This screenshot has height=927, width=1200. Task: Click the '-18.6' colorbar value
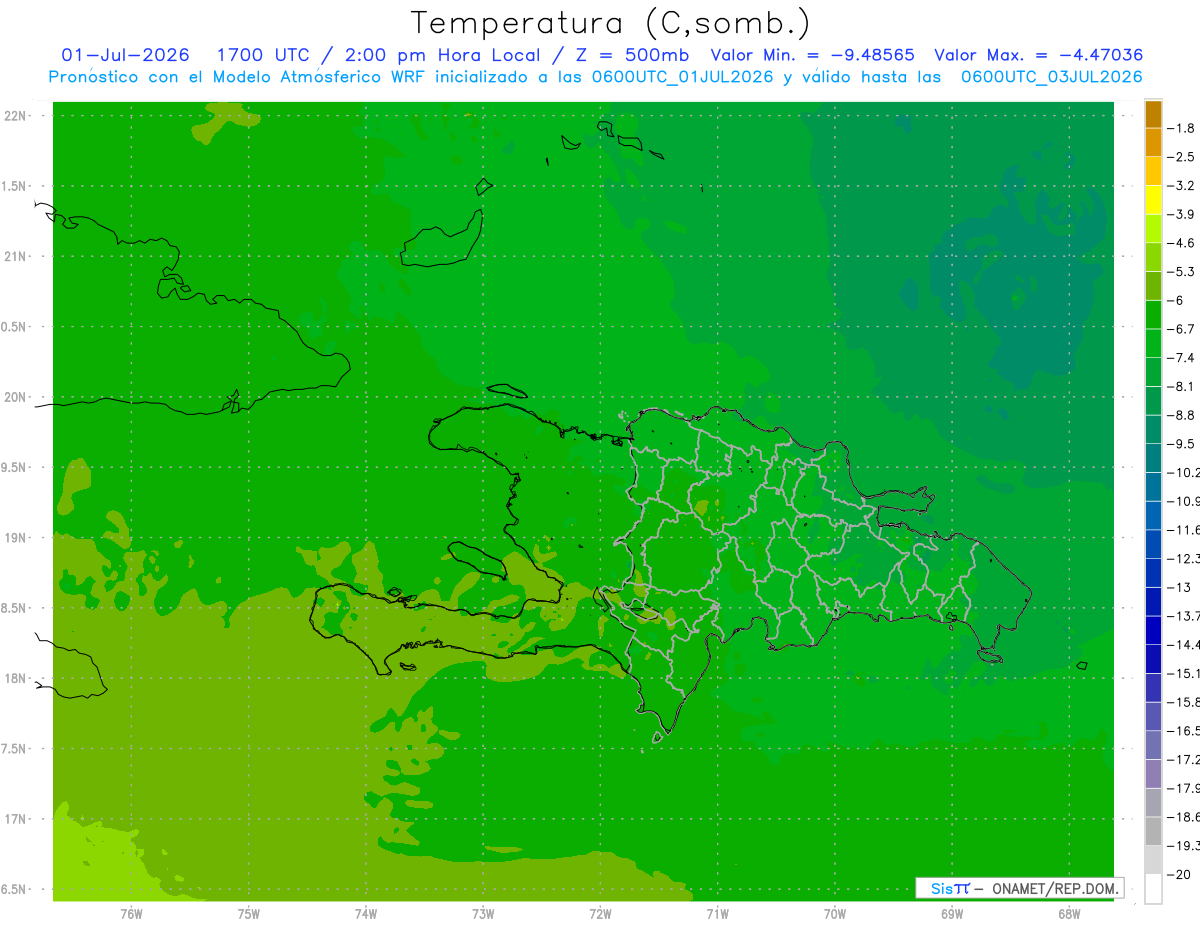click(1183, 817)
